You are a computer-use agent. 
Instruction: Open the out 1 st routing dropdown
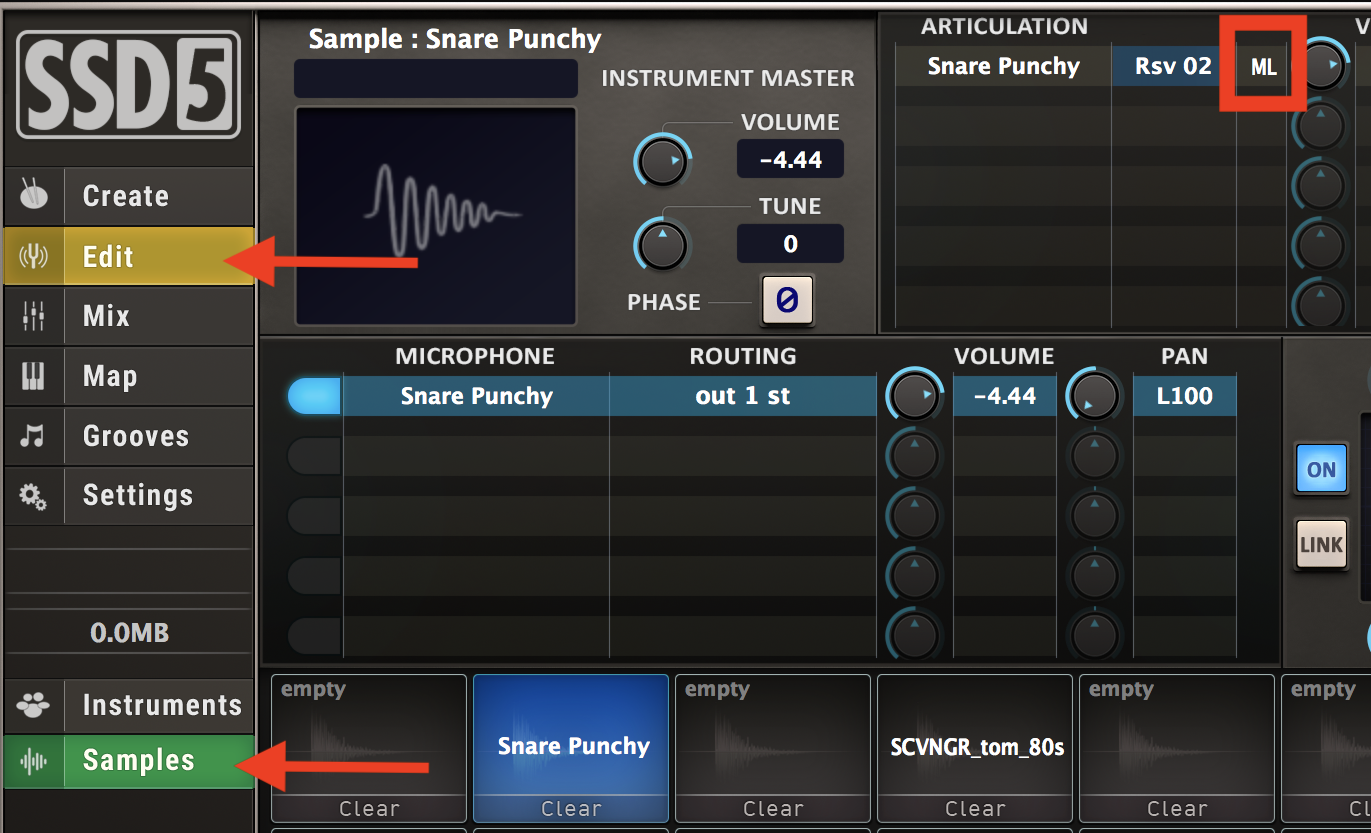(743, 396)
